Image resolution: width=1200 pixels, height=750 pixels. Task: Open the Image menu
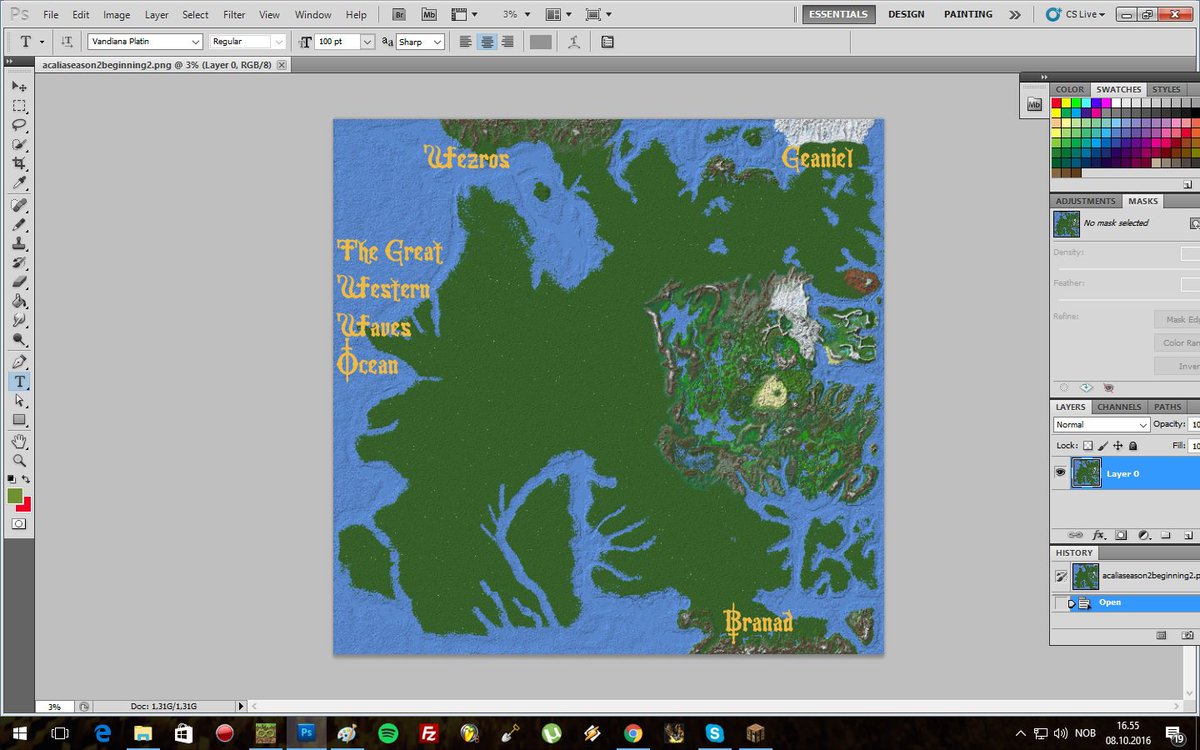[x=116, y=15]
